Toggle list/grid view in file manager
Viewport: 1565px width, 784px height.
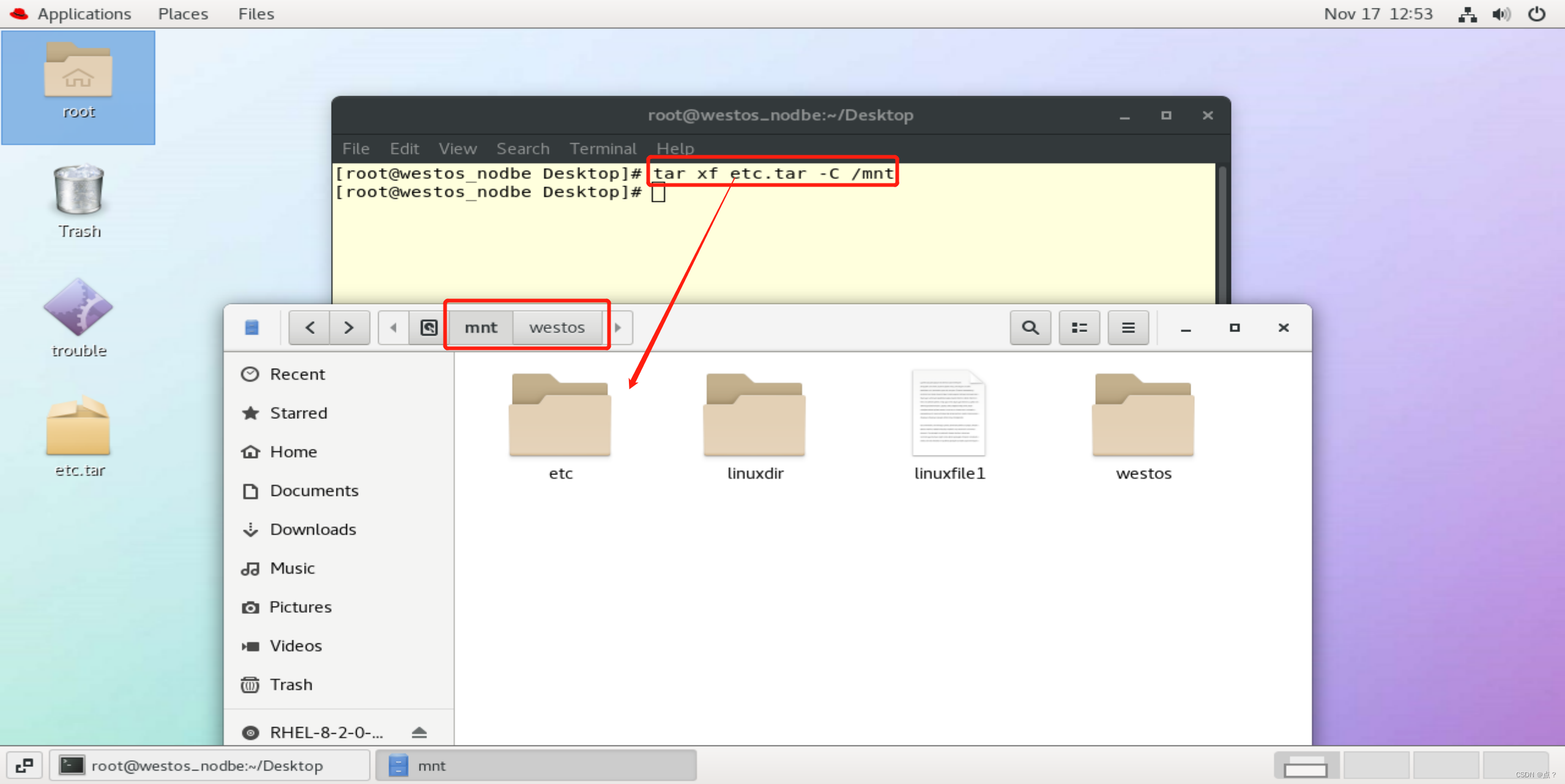pyautogui.click(x=1079, y=328)
